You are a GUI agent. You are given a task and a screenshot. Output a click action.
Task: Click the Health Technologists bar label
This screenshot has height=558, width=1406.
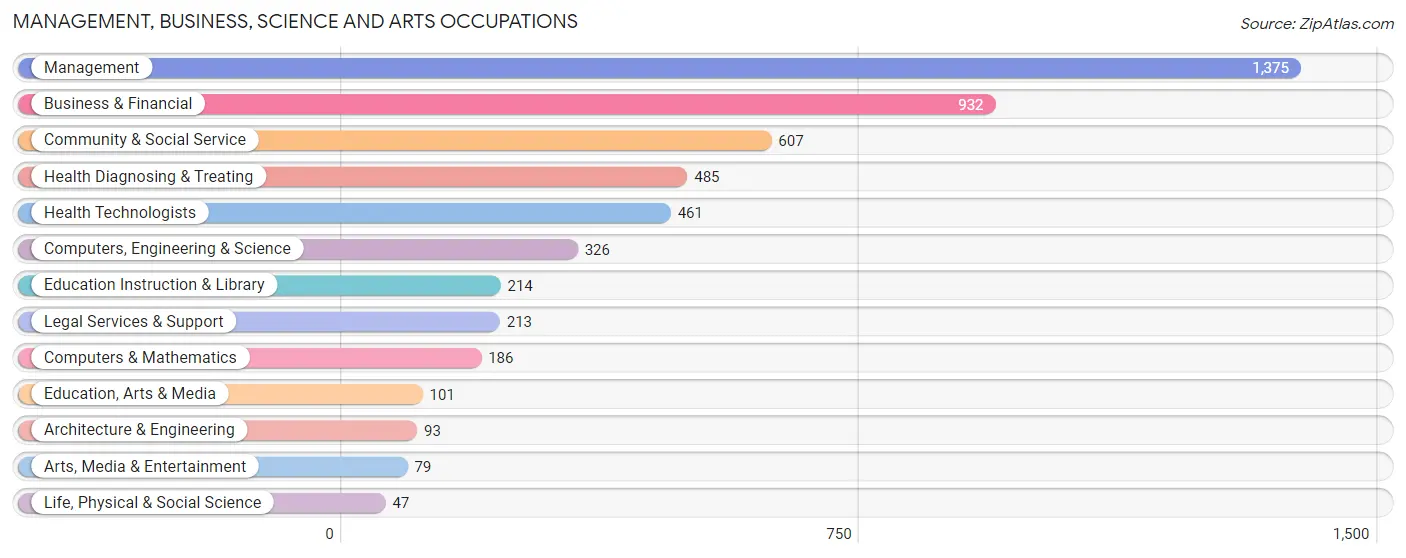point(120,213)
